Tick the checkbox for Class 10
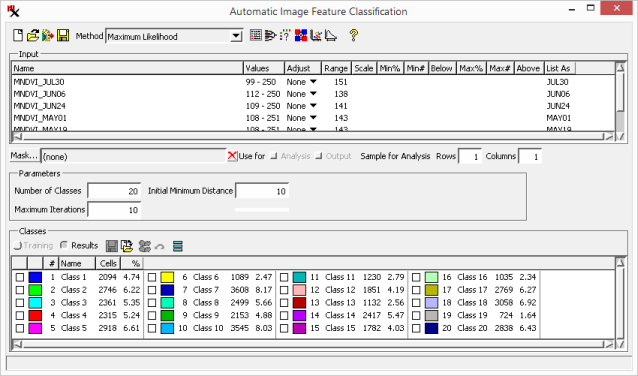The width and height of the screenshot is (638, 376). tap(152, 328)
